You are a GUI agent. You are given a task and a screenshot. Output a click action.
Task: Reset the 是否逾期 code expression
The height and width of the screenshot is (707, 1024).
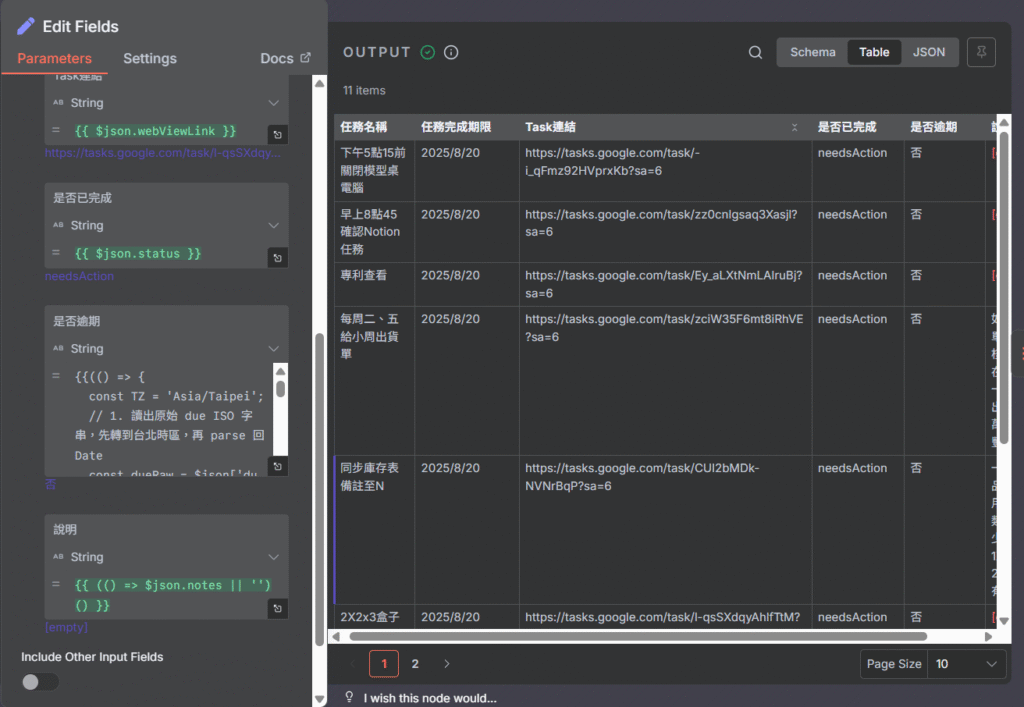[278, 466]
